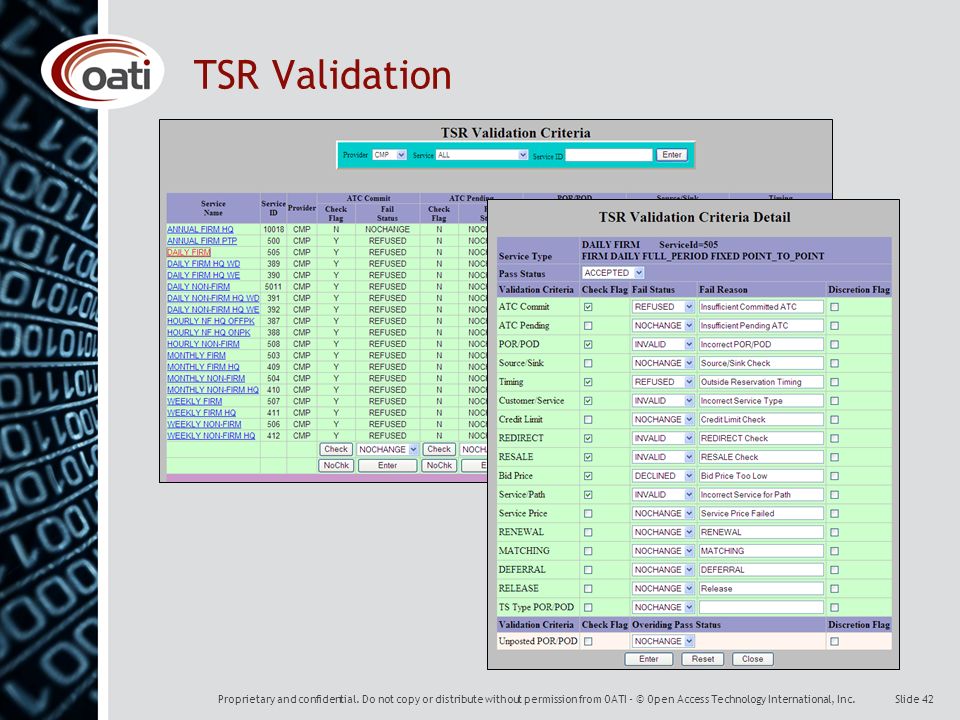
Task: Open the ANNUAL FIRM PTP service link
Action: (202, 241)
